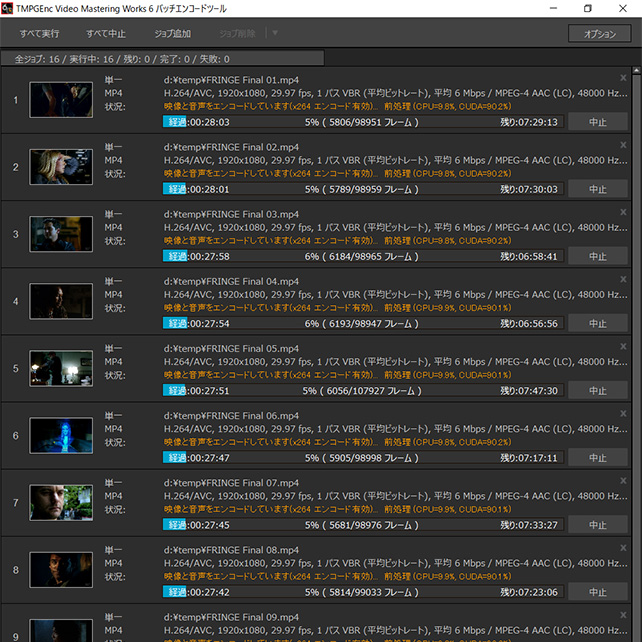Remove job FRINGE Final 01 with X icon
The width and height of the screenshot is (642, 642).
(x=623, y=78)
